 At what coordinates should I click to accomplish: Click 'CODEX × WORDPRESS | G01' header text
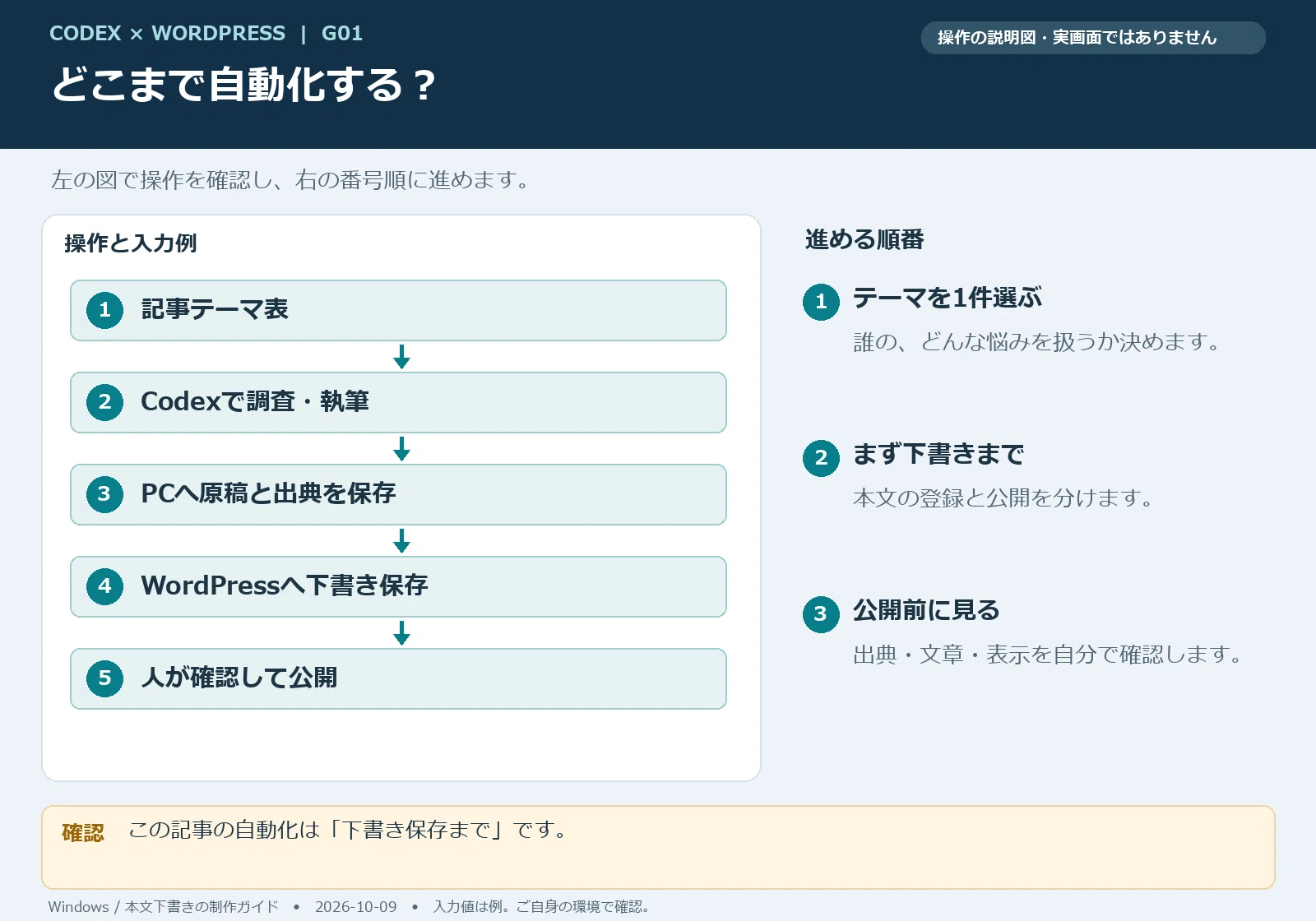point(206,34)
